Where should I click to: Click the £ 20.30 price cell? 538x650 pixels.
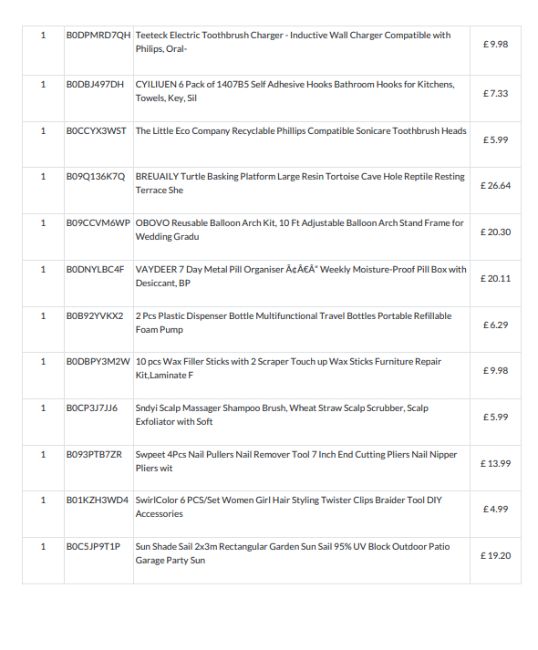tap(495, 232)
